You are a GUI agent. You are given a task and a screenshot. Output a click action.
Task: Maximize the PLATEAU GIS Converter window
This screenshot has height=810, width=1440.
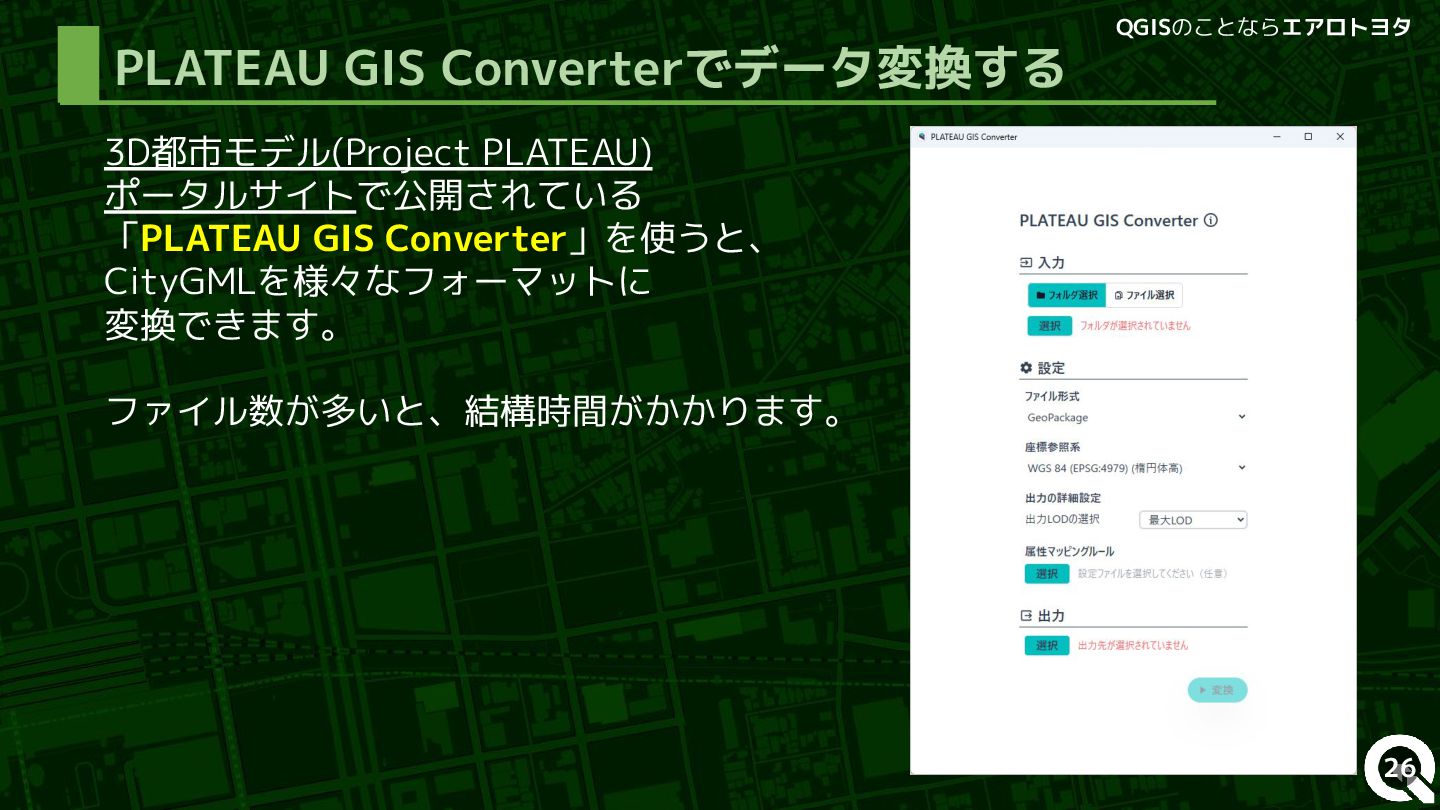click(1308, 137)
